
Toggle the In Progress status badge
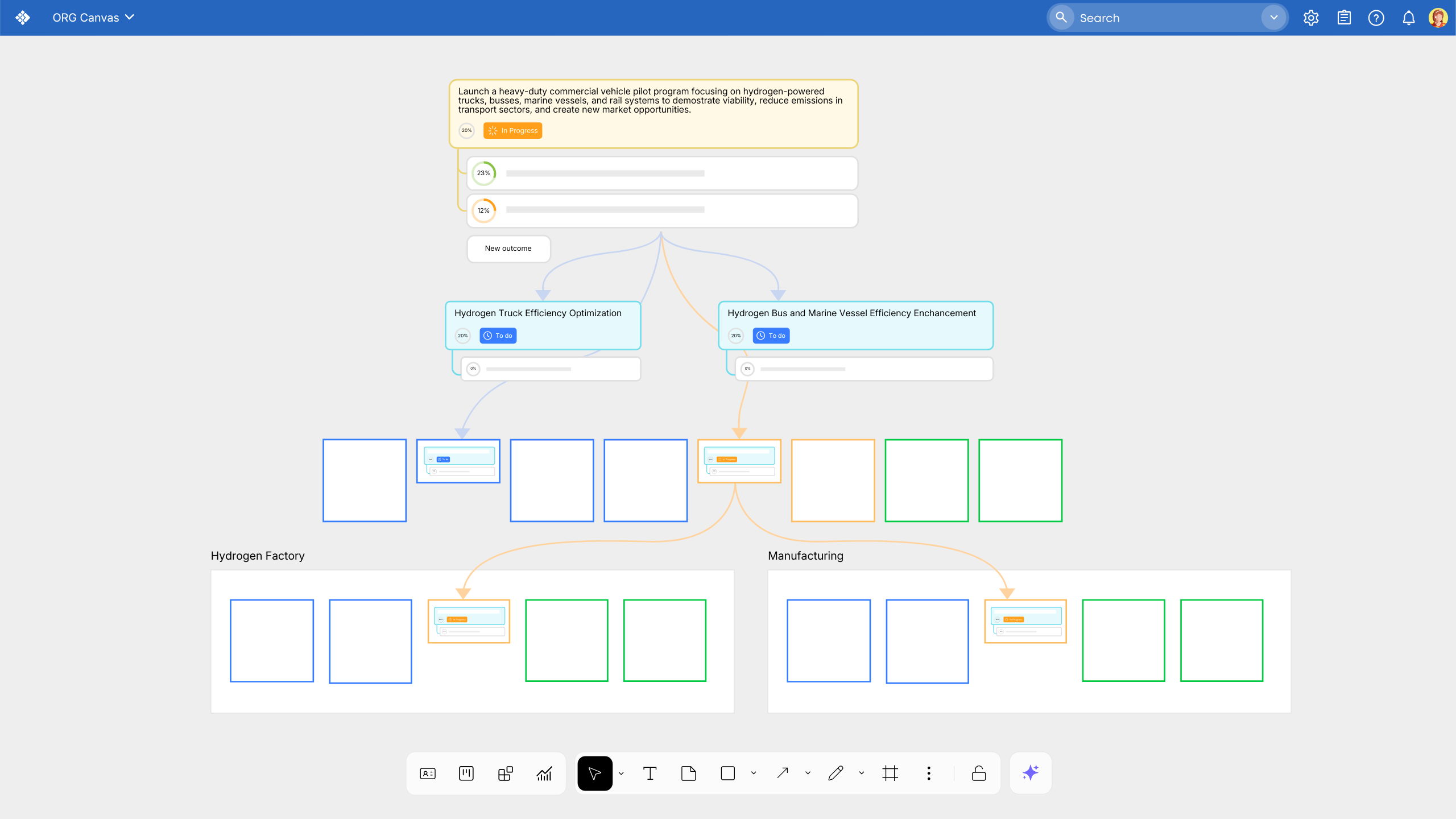click(x=512, y=131)
